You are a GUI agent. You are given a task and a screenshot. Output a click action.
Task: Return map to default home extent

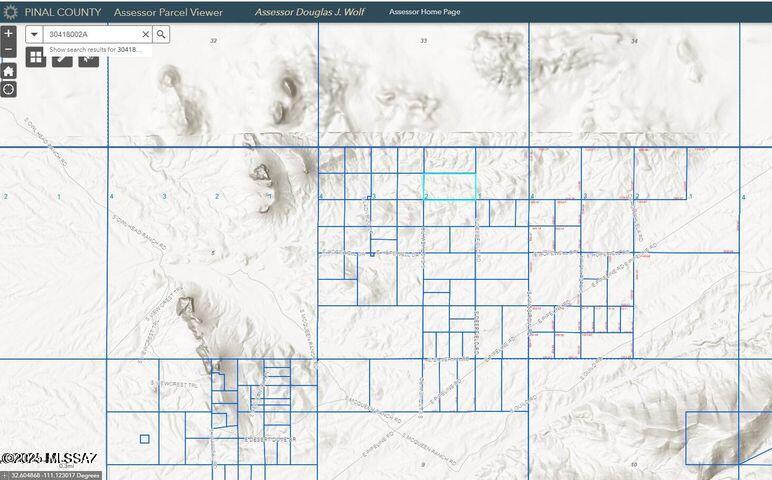(8, 71)
